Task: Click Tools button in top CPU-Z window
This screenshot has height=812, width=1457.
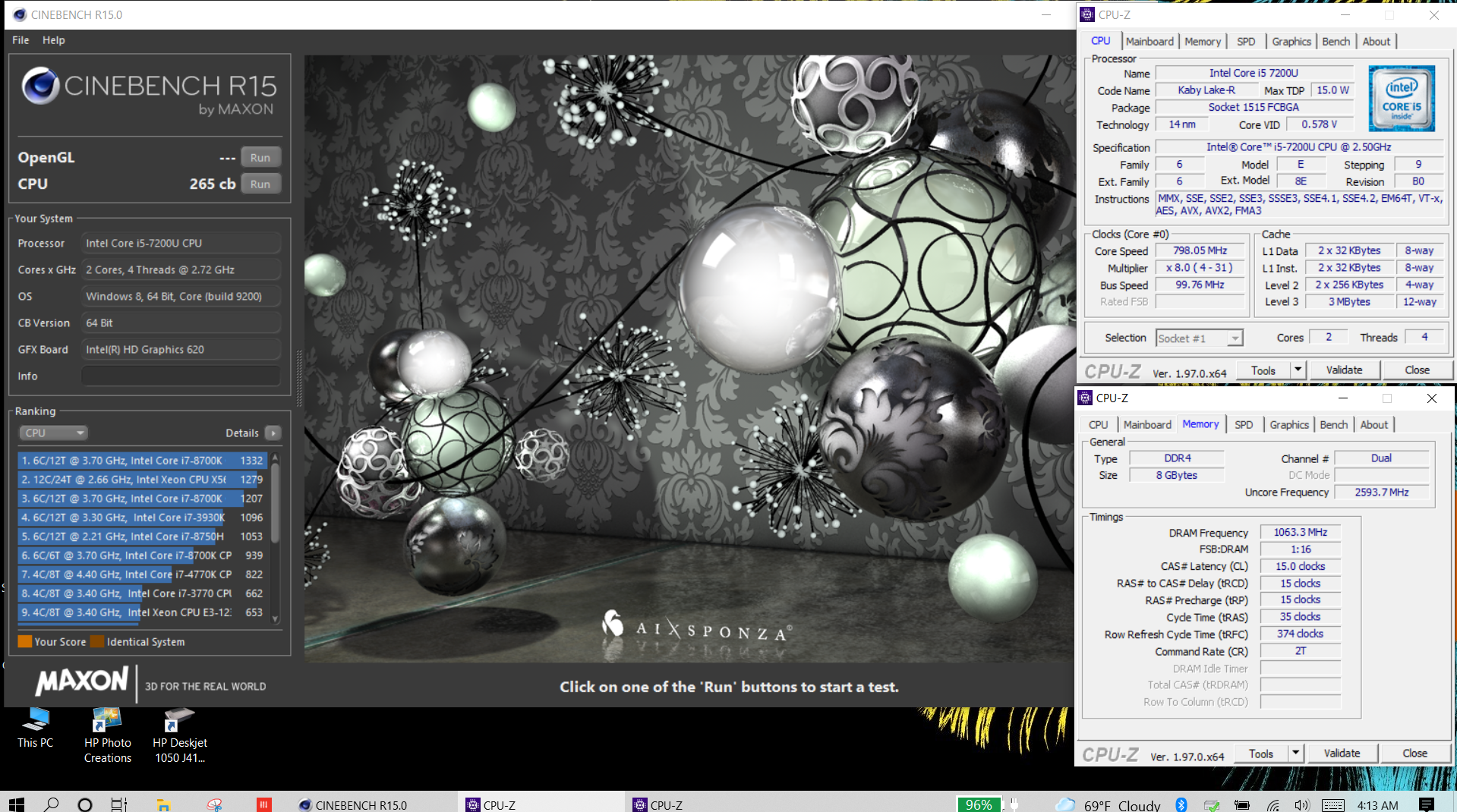Action: pos(1263,370)
